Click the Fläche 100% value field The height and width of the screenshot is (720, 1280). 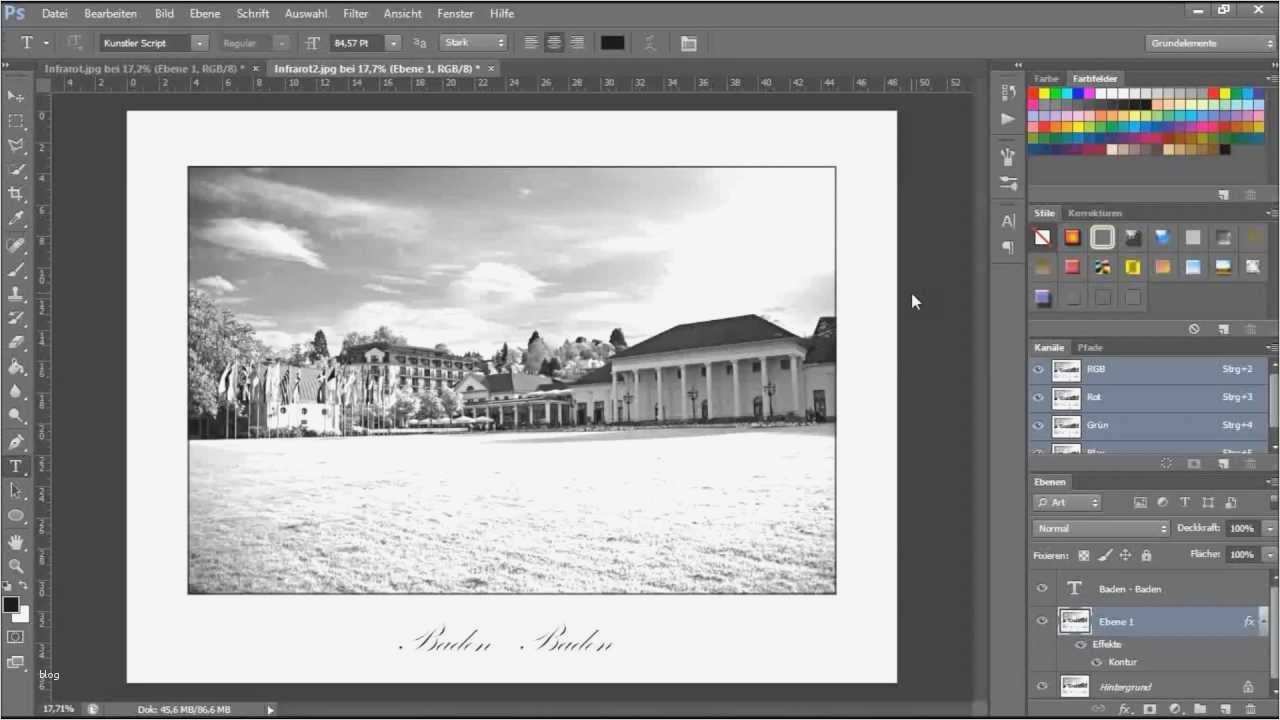tap(1241, 554)
